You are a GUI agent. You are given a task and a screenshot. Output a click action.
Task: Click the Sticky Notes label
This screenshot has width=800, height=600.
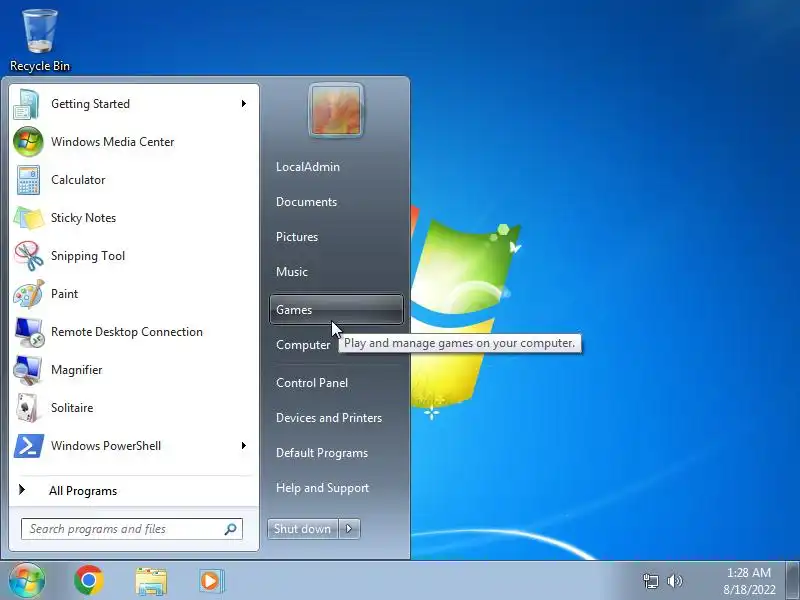(84, 218)
